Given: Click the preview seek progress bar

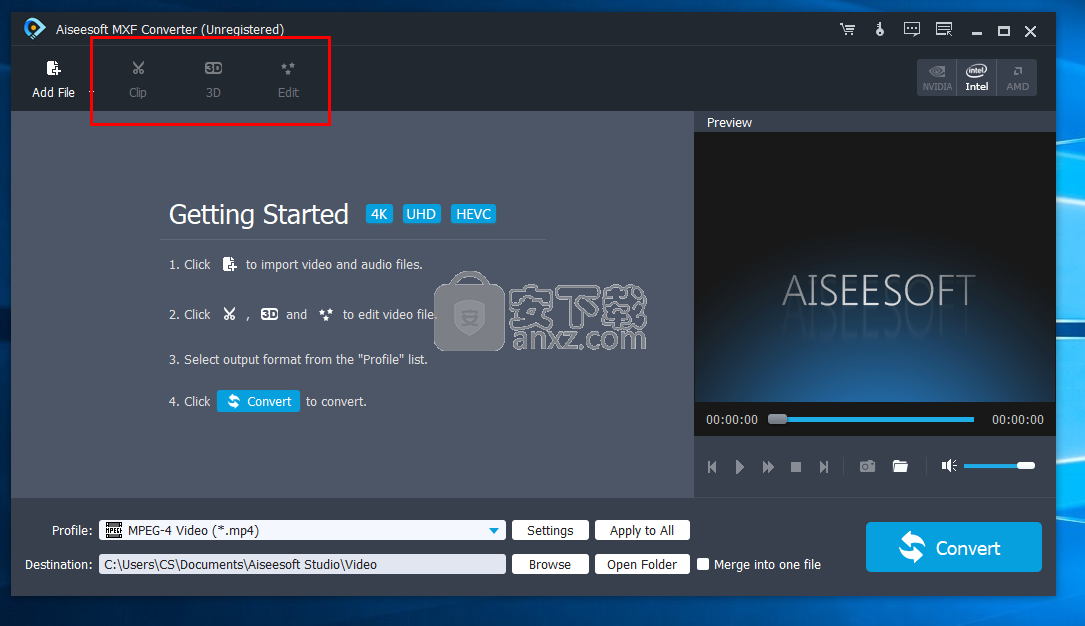Looking at the screenshot, I should click(x=871, y=419).
